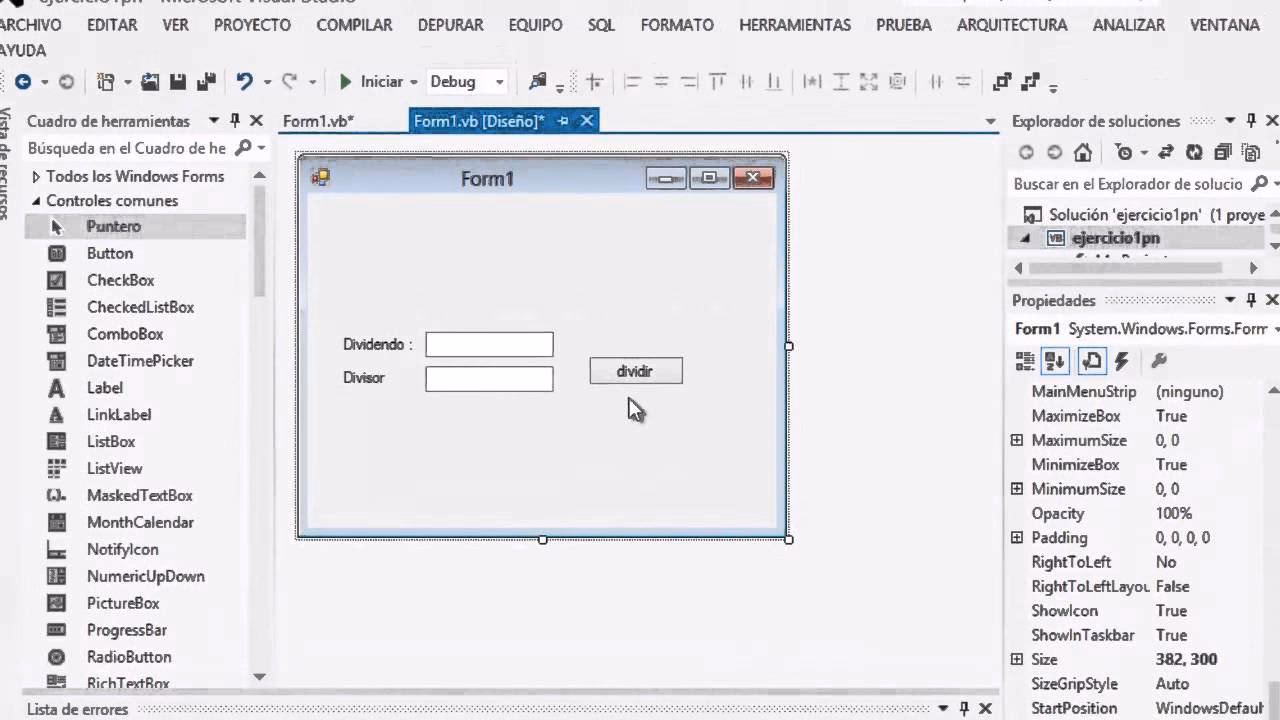Pick the Label control from Controles comunes
Screen dimensions: 1280x720
coord(105,388)
